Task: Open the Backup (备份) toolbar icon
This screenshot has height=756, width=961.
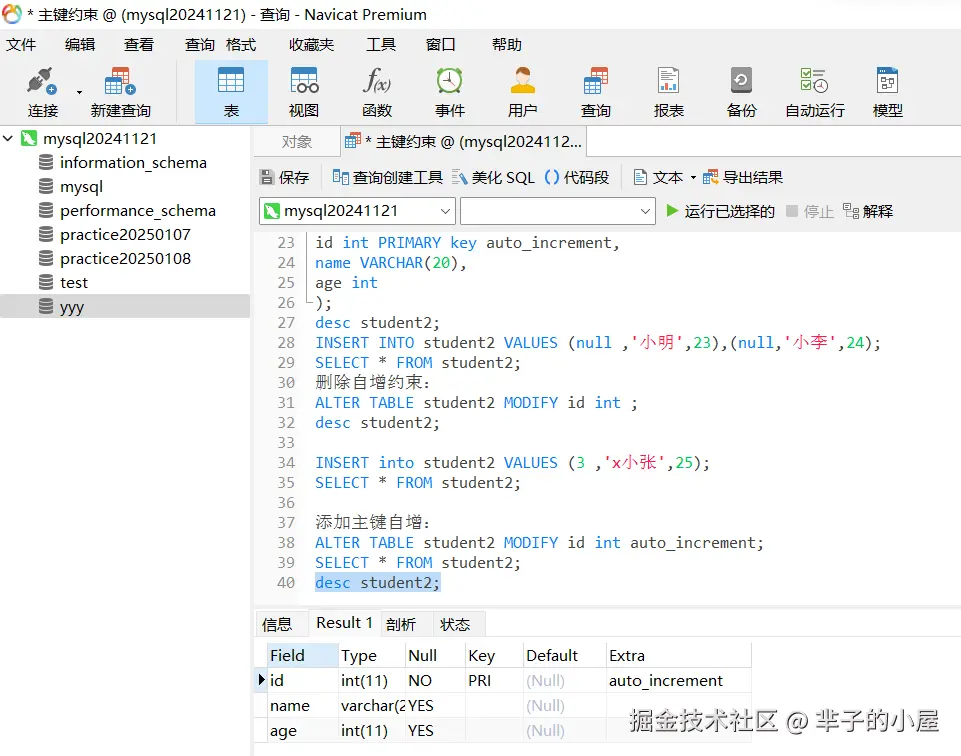Action: coord(741,81)
